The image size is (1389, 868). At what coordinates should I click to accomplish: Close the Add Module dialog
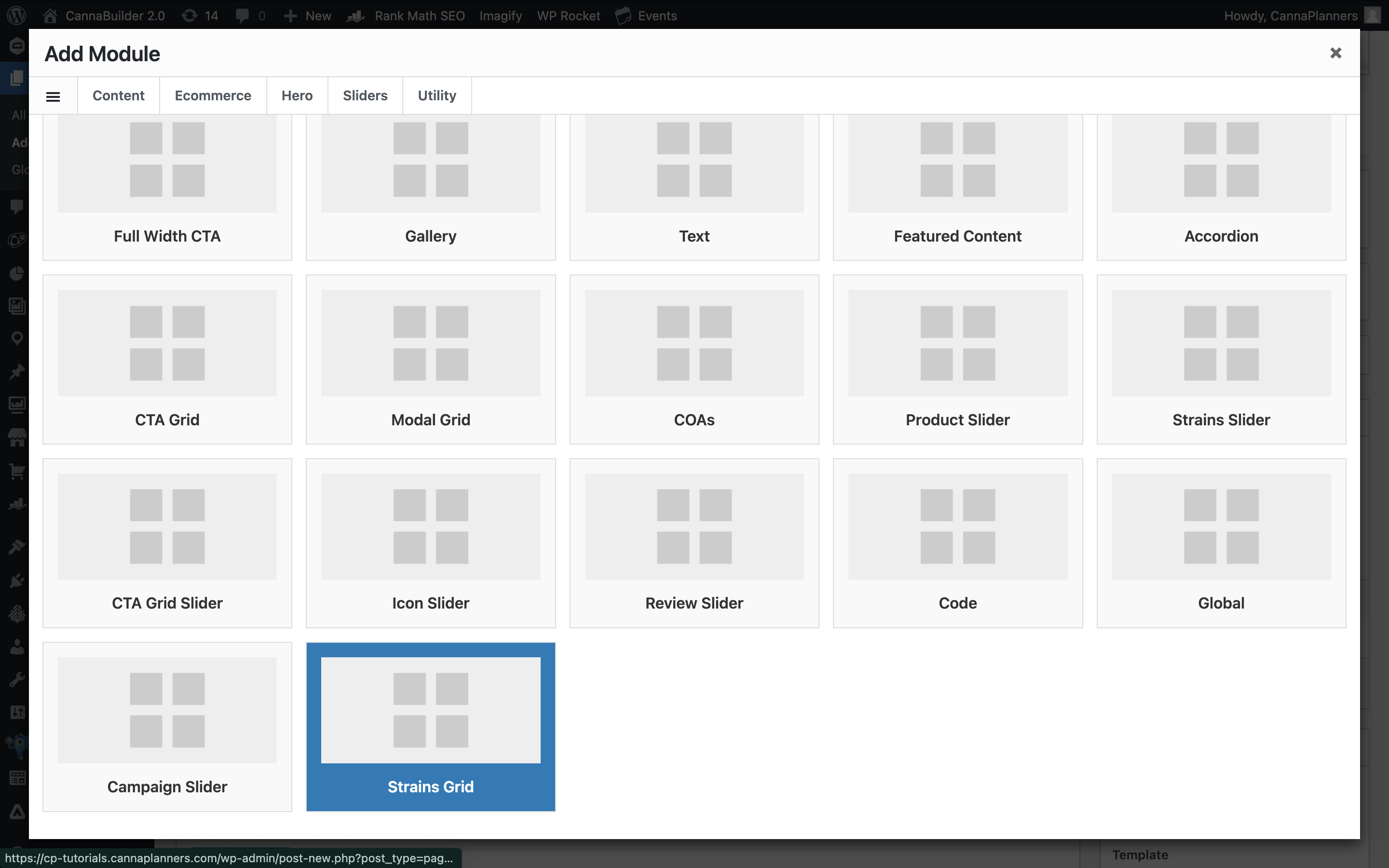(1335, 54)
